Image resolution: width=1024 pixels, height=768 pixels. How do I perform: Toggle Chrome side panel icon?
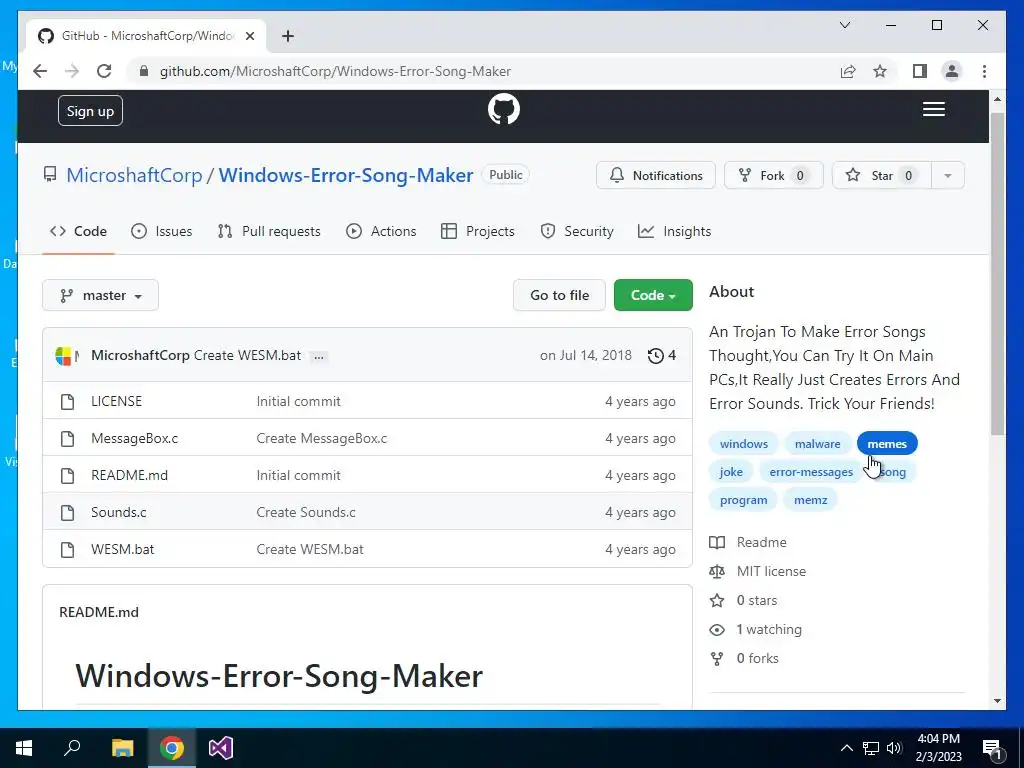click(920, 71)
